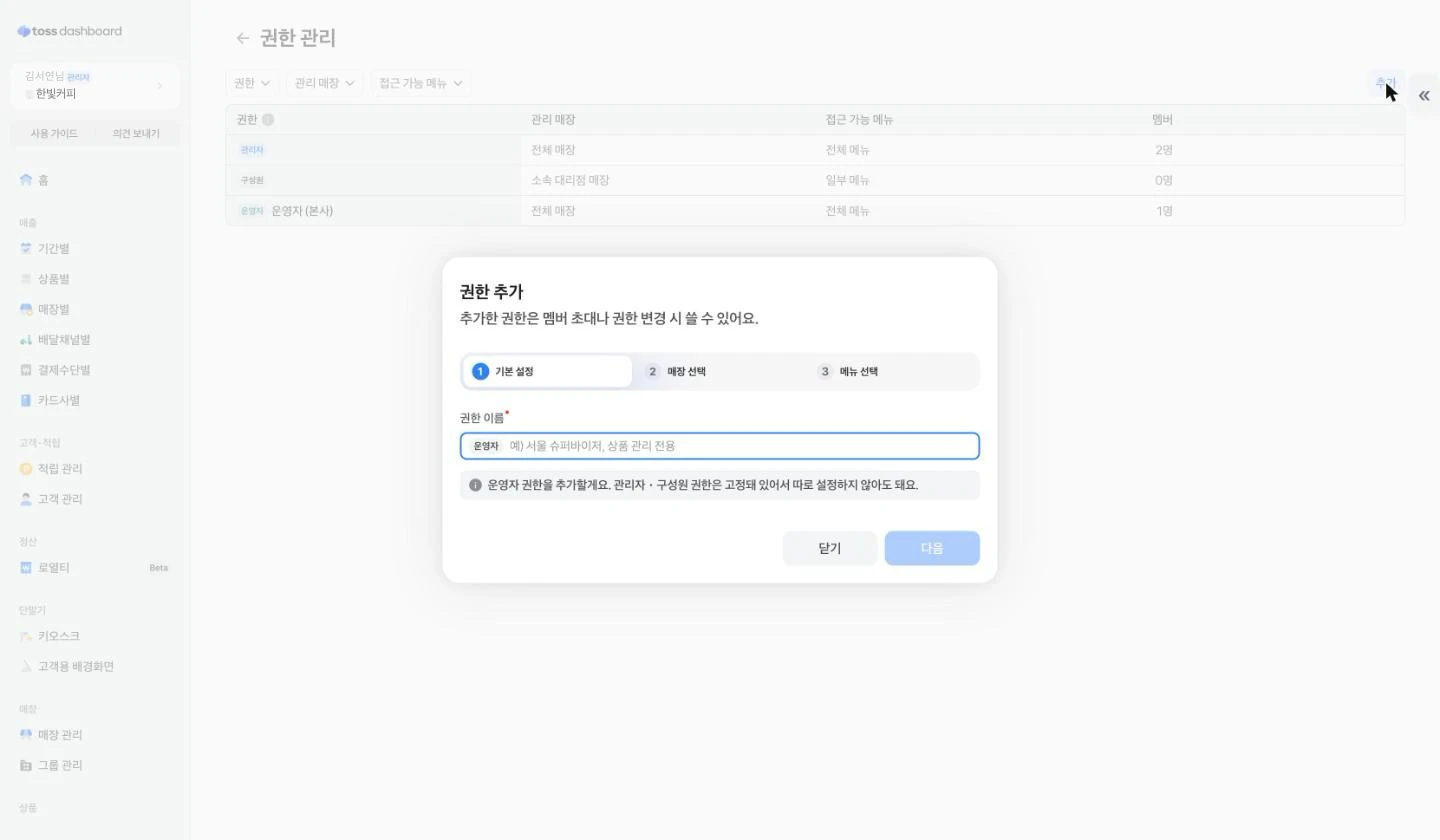The width and height of the screenshot is (1440, 840).
Task: Click the '접근 가능 메뉴' column header
Action: pyautogui.click(x=859, y=119)
